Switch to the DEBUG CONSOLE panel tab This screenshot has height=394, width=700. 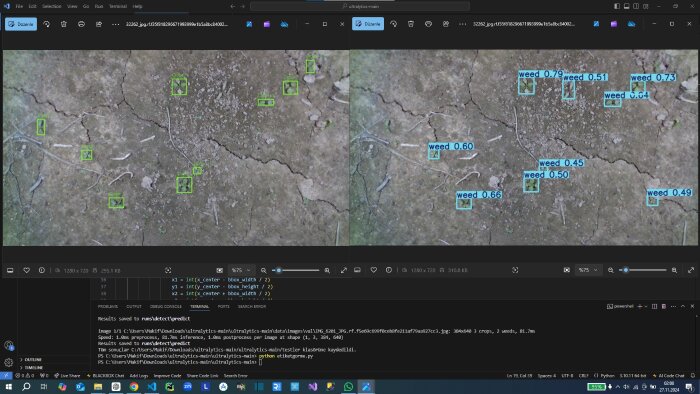point(166,307)
